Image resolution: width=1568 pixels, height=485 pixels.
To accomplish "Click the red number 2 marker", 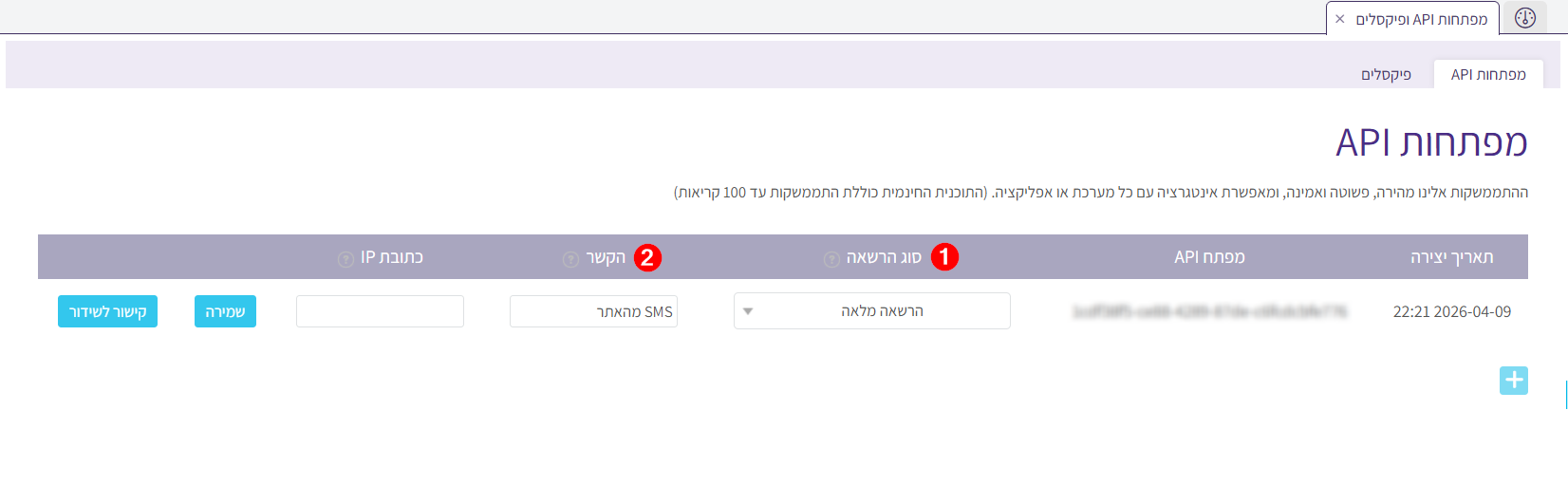I will (x=647, y=257).
